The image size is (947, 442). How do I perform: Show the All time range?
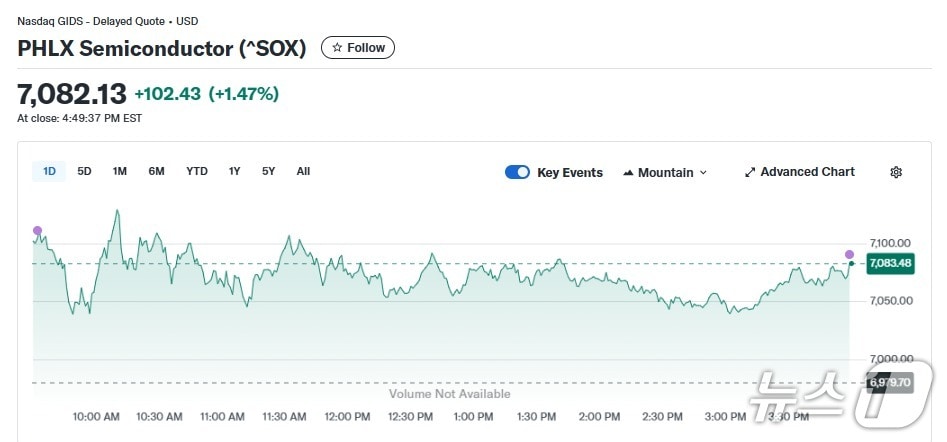pyautogui.click(x=303, y=171)
